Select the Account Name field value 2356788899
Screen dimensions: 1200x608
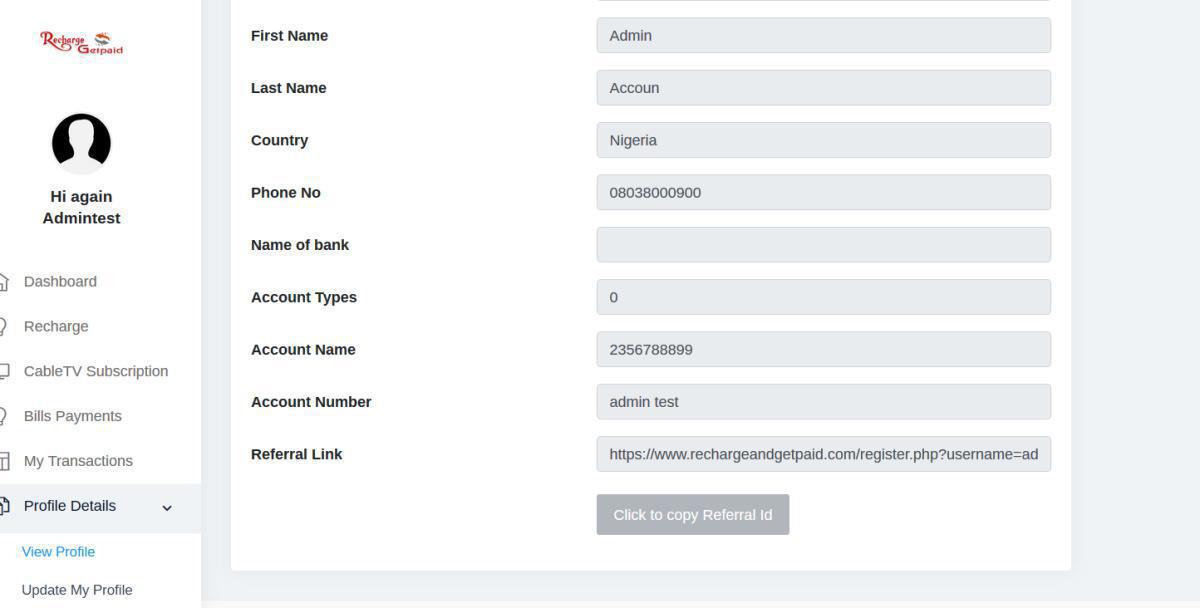[x=822, y=349]
